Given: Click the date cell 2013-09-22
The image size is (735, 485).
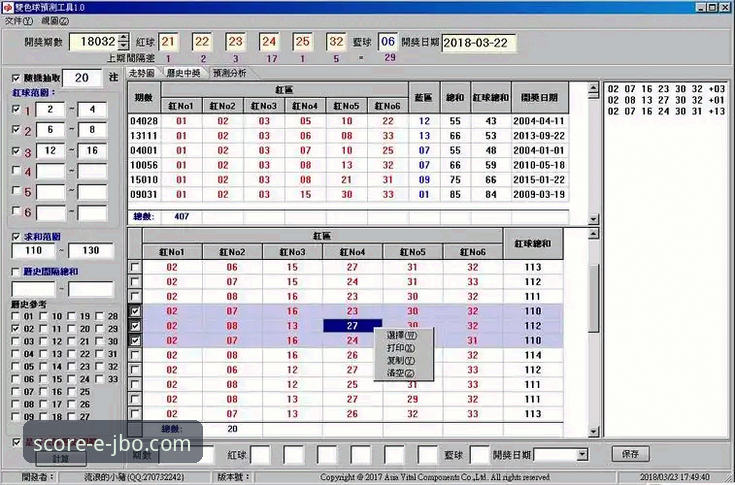Looking at the screenshot, I should pyautogui.click(x=539, y=136).
